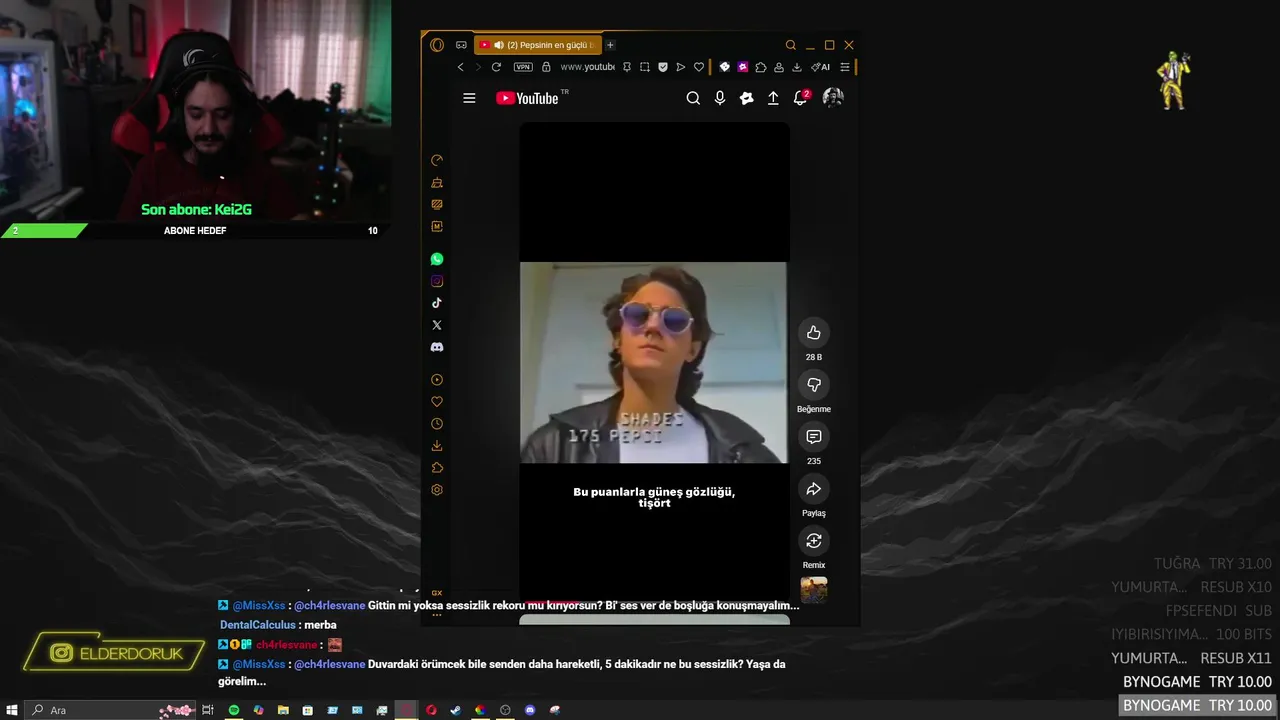This screenshot has width=1280, height=720.
Task: Bookmark this page with the heart icon
Action: click(x=699, y=67)
